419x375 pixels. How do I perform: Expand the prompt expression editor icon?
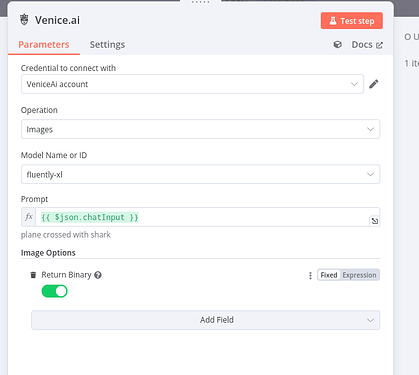(x=375, y=221)
